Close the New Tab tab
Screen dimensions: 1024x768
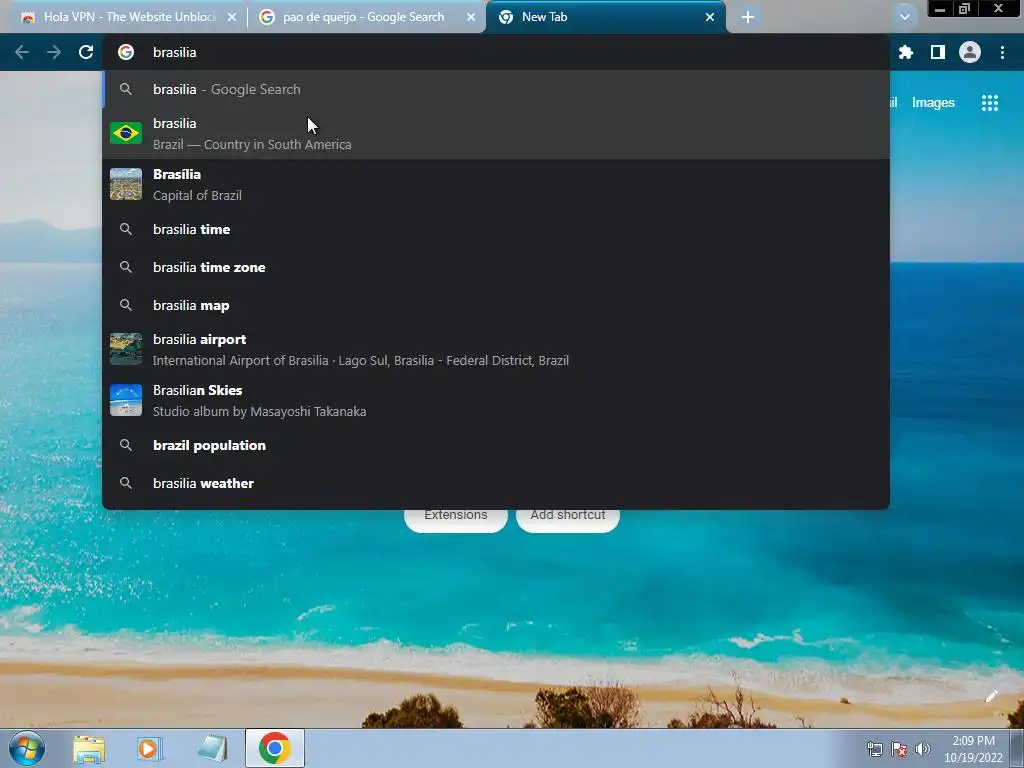pyautogui.click(x=710, y=17)
